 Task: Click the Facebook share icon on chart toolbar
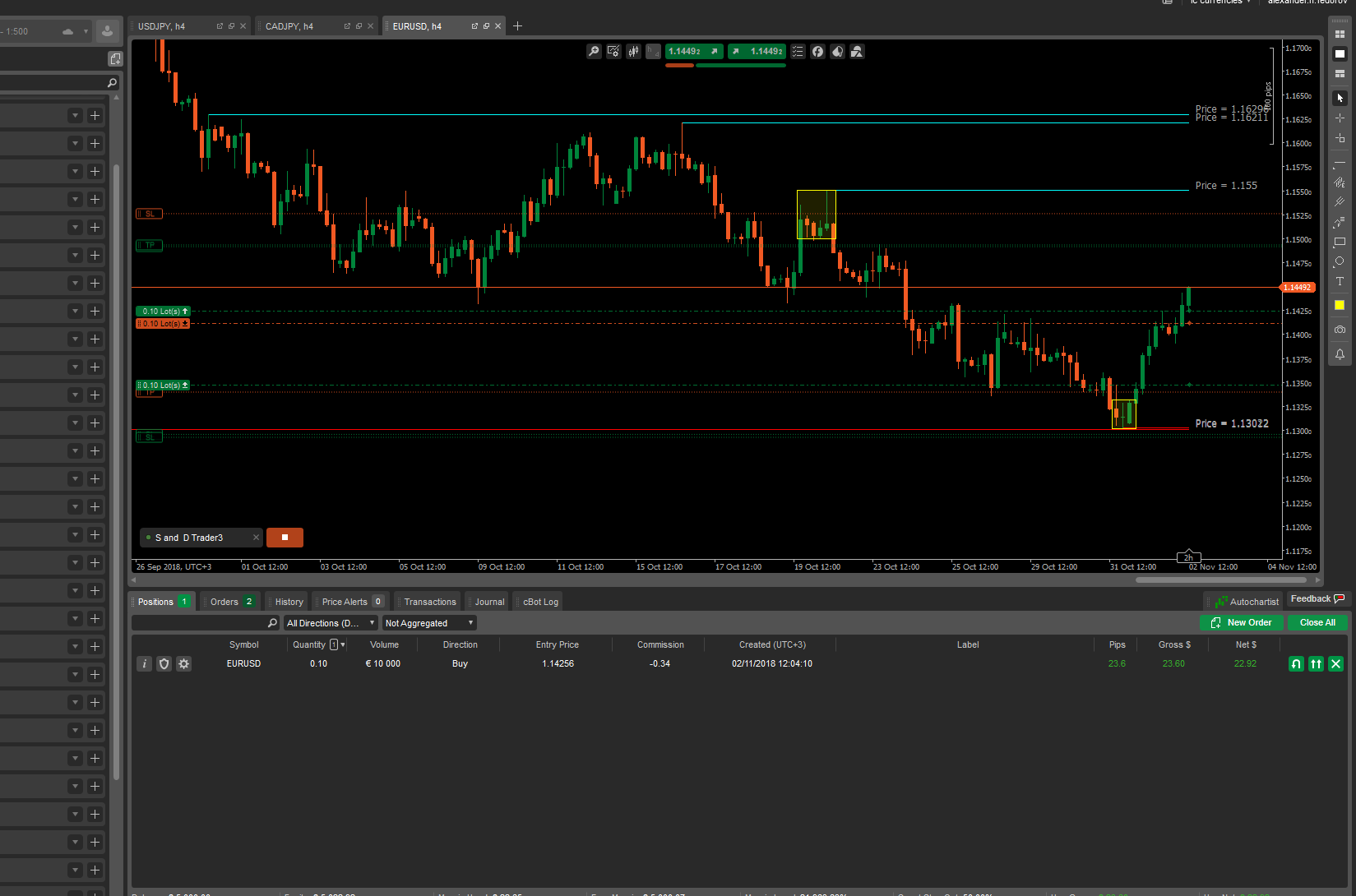click(x=817, y=52)
